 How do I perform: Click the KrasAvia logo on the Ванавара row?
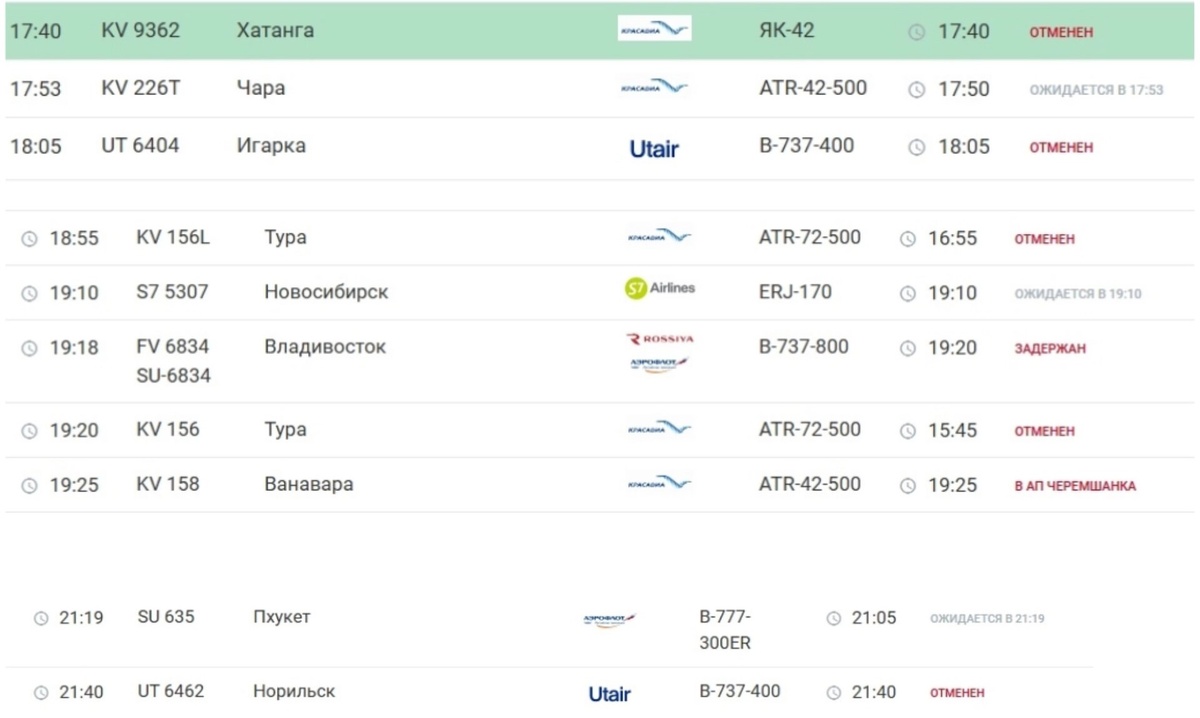(x=659, y=485)
